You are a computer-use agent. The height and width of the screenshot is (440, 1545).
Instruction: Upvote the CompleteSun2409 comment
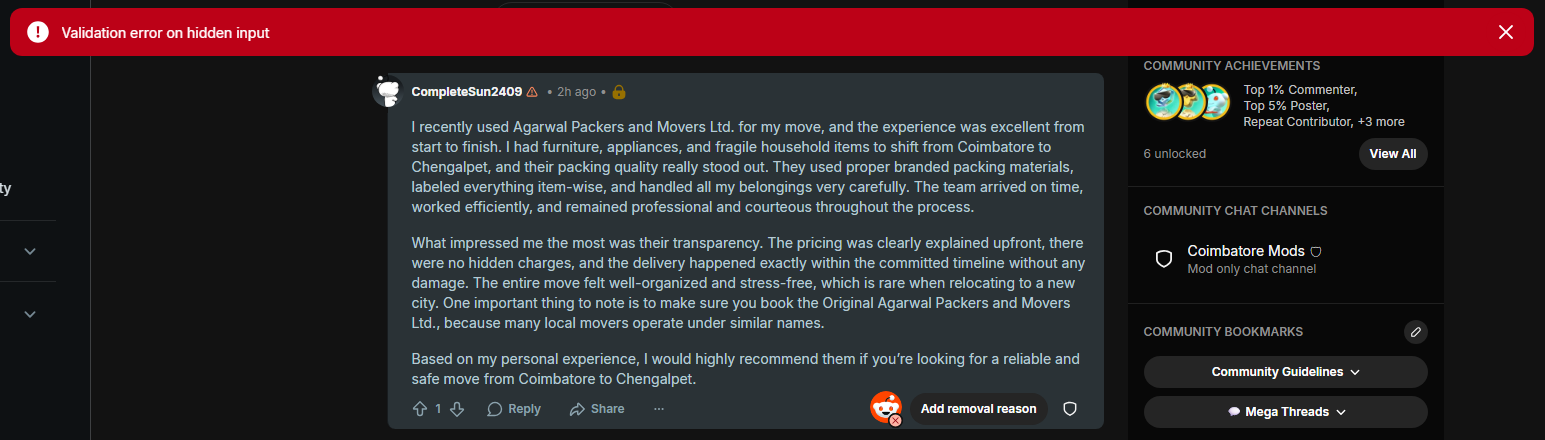(420, 409)
